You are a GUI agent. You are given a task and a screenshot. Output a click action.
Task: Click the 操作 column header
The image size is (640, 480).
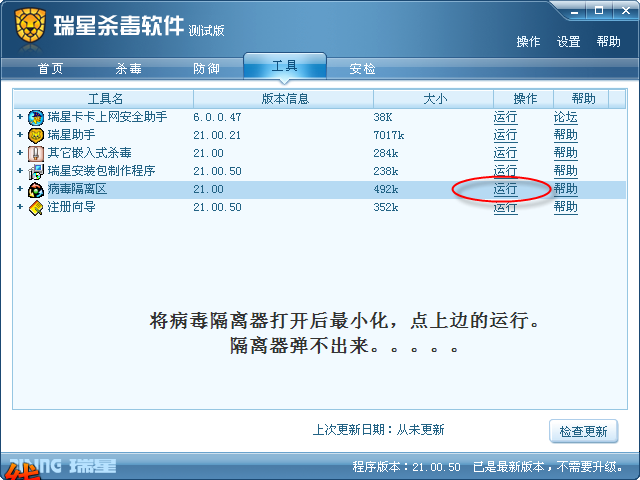(524, 99)
